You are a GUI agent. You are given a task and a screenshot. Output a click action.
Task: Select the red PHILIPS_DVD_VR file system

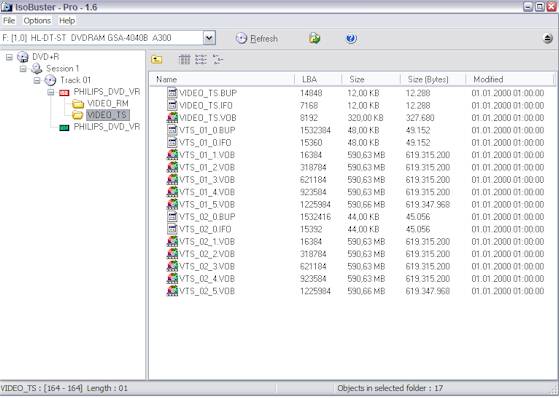[x=106, y=92]
